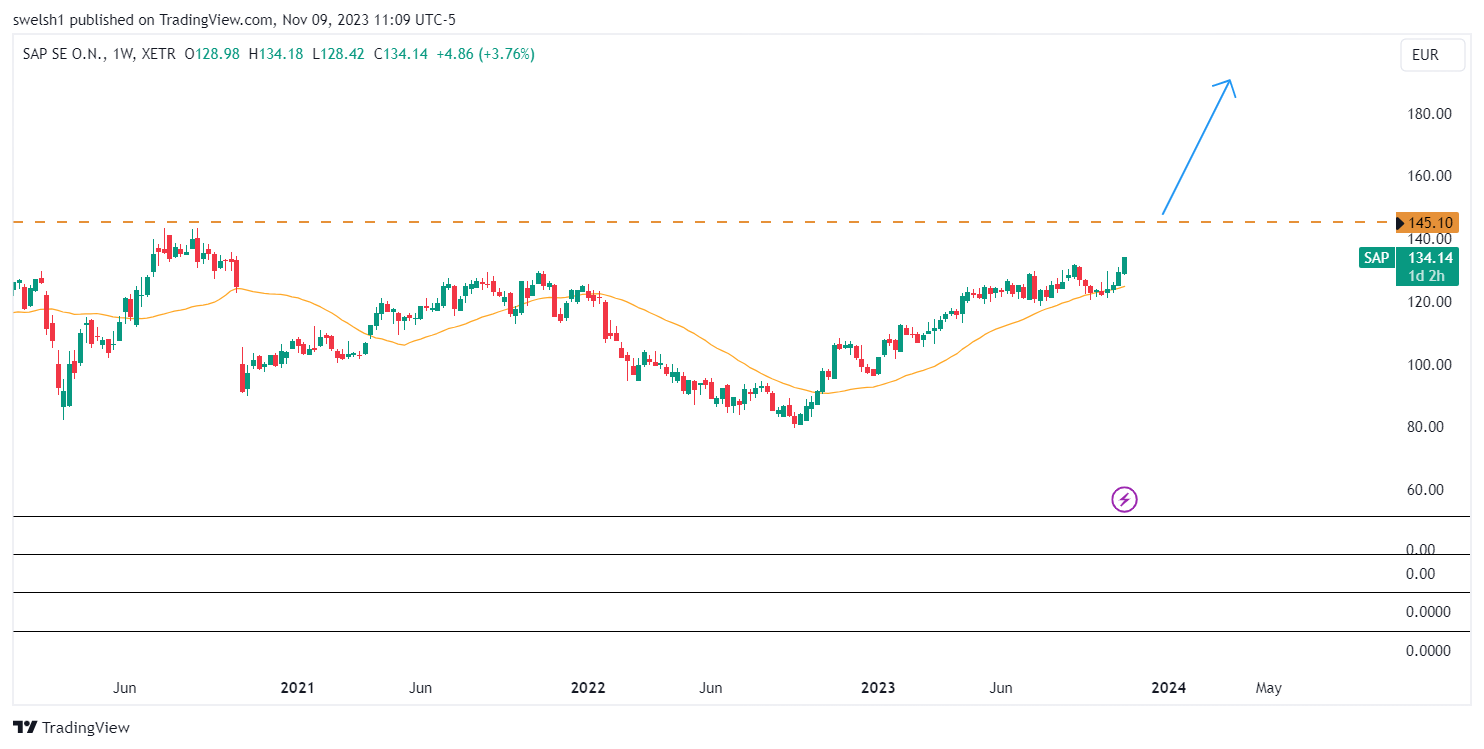Click the green SAP symbol label tag

point(1376,258)
